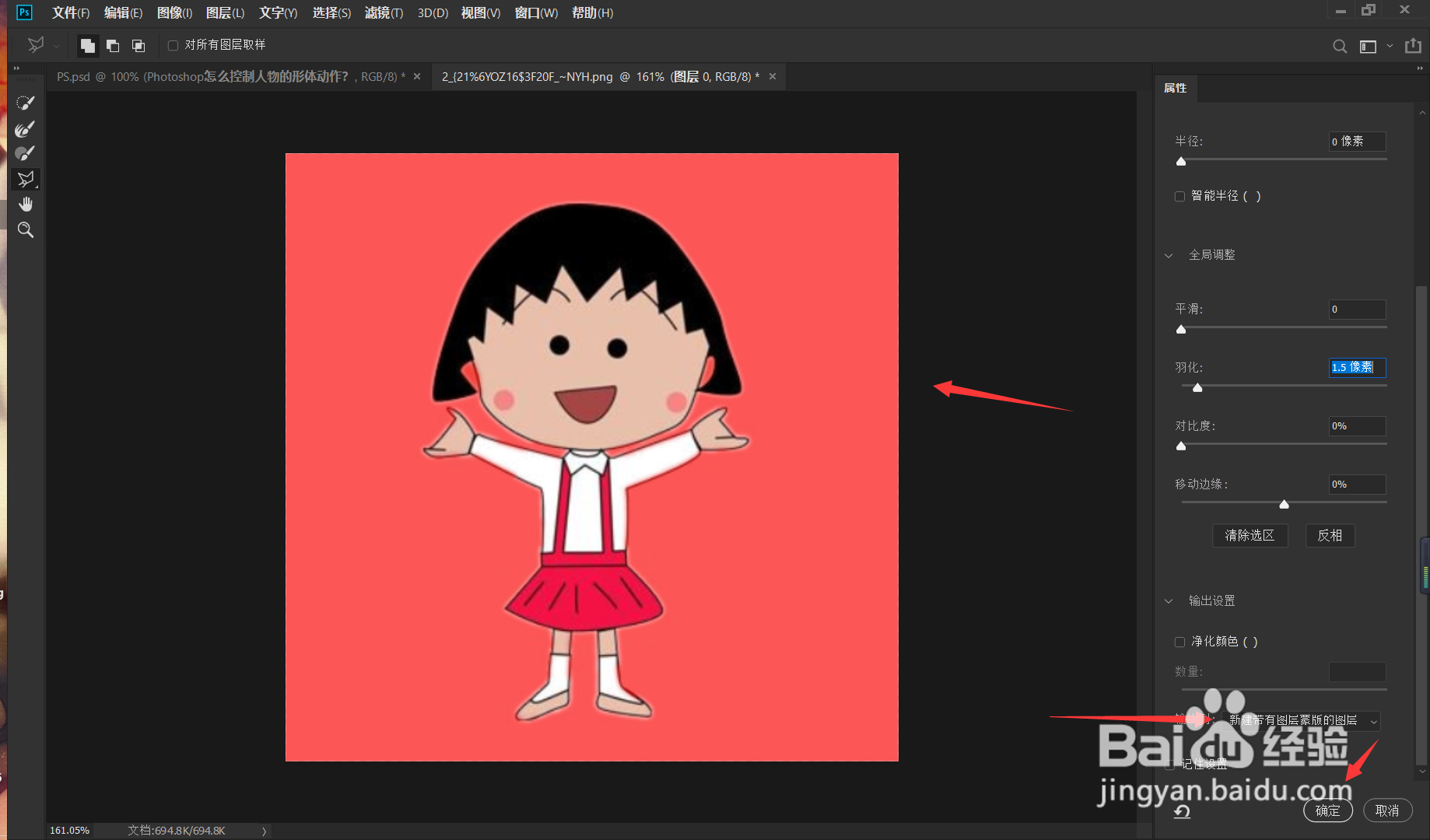The width and height of the screenshot is (1430, 840).
Task: Open the 视图 menu
Action: pyautogui.click(x=481, y=12)
